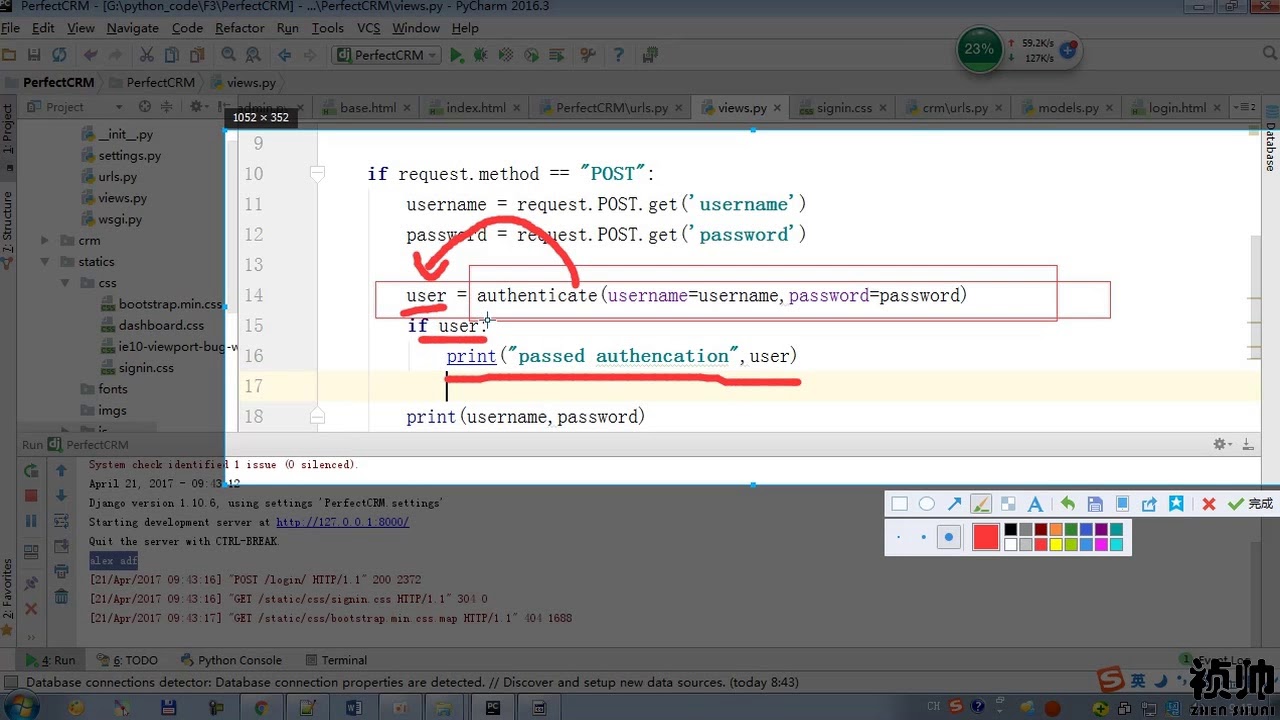Expand the crm folder in project tree
This screenshot has height=720, width=1280.
click(45, 240)
